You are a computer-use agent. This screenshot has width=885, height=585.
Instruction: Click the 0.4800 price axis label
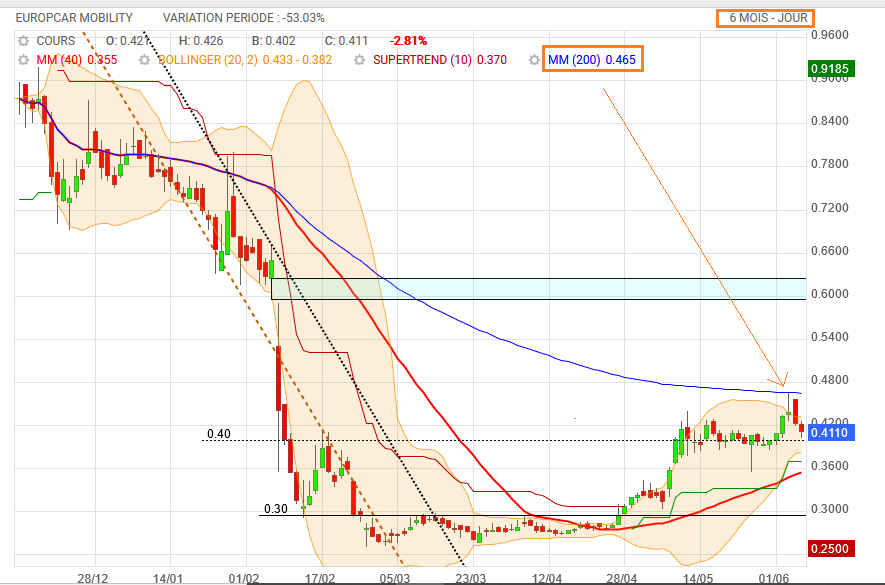[830, 380]
